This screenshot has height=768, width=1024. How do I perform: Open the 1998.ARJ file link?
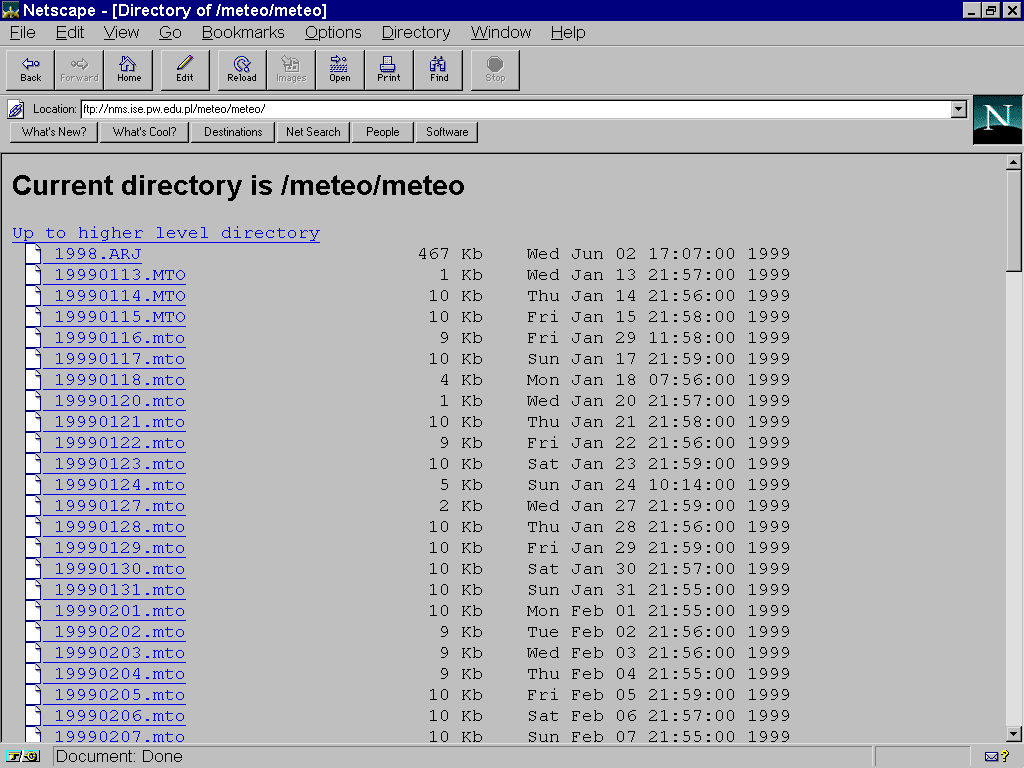click(x=97, y=253)
